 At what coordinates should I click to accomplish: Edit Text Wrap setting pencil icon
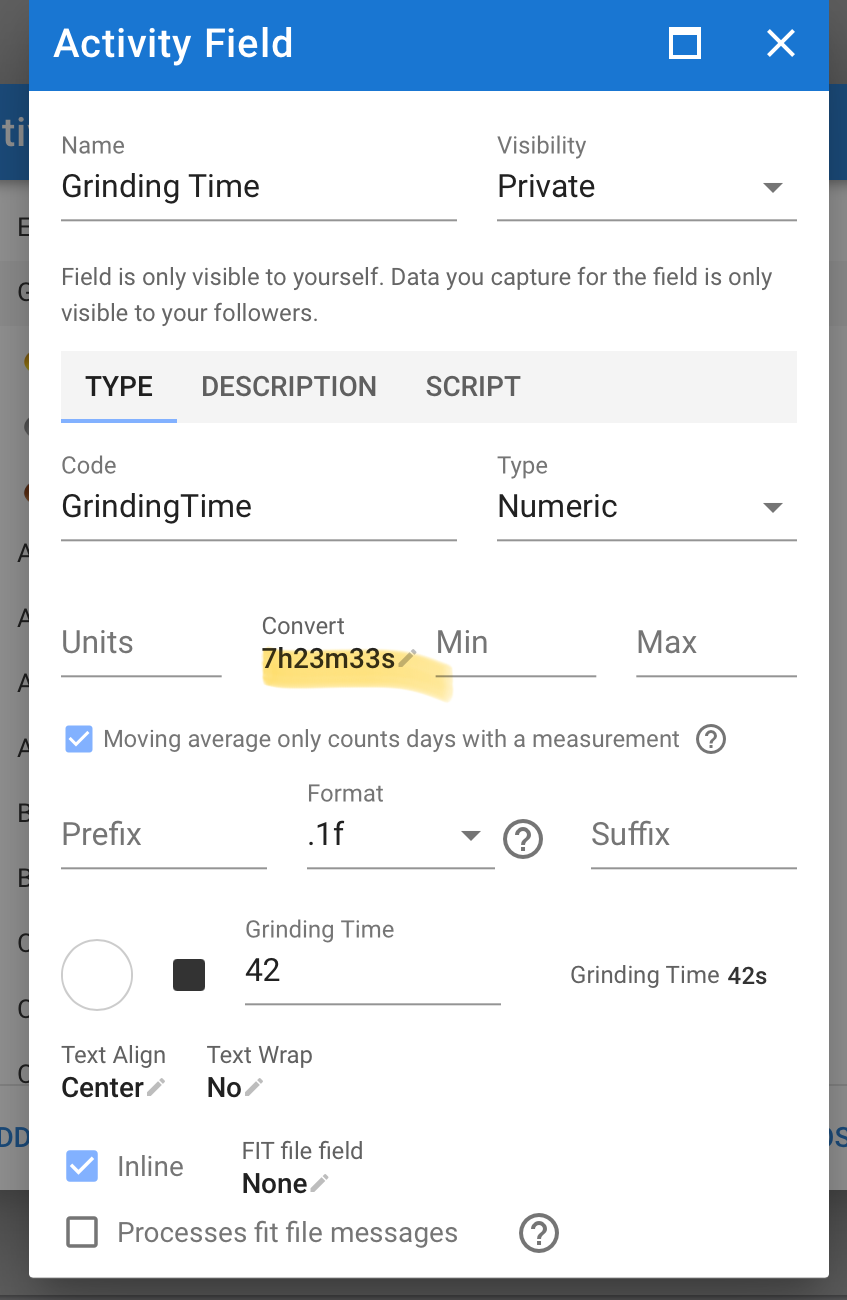(254, 1087)
